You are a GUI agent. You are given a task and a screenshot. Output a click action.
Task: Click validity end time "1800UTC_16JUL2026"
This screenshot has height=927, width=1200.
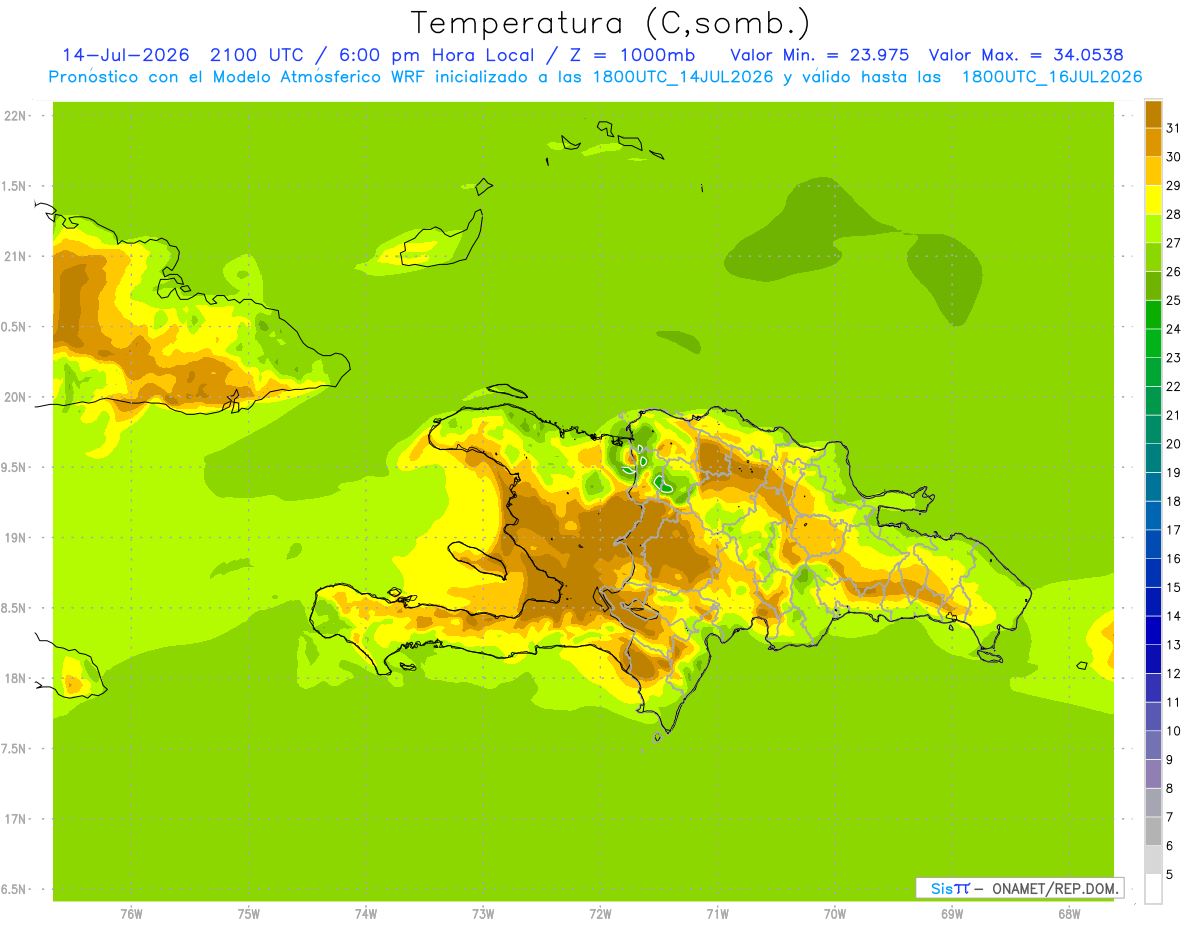point(1052,77)
